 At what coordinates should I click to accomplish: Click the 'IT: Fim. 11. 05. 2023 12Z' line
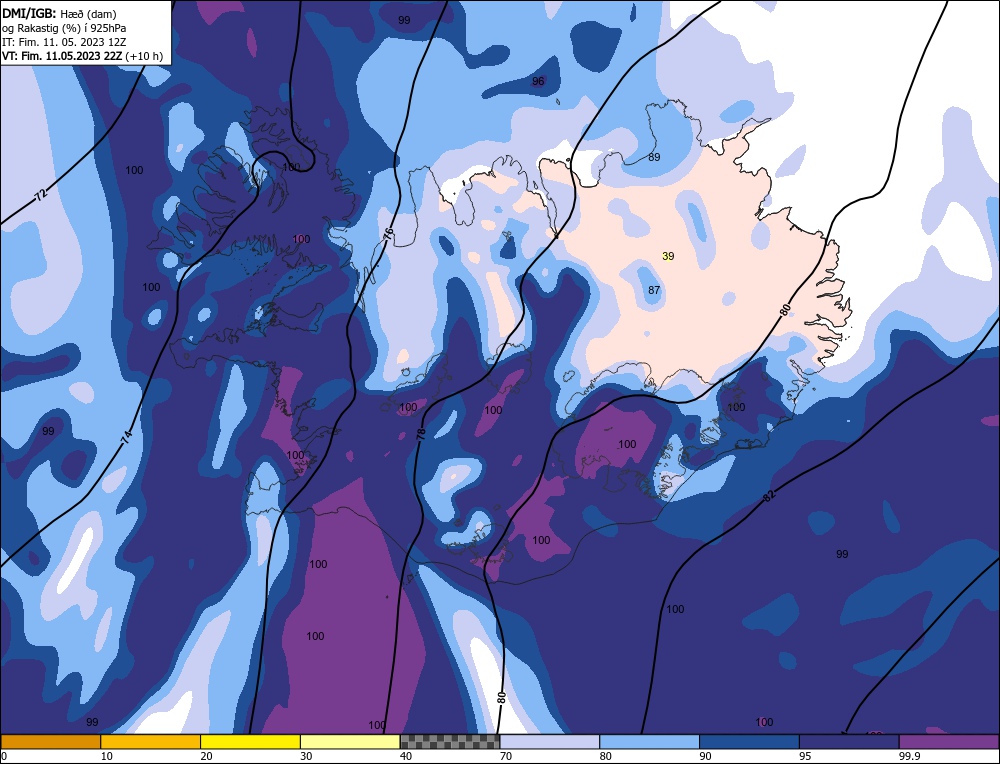click(64, 42)
